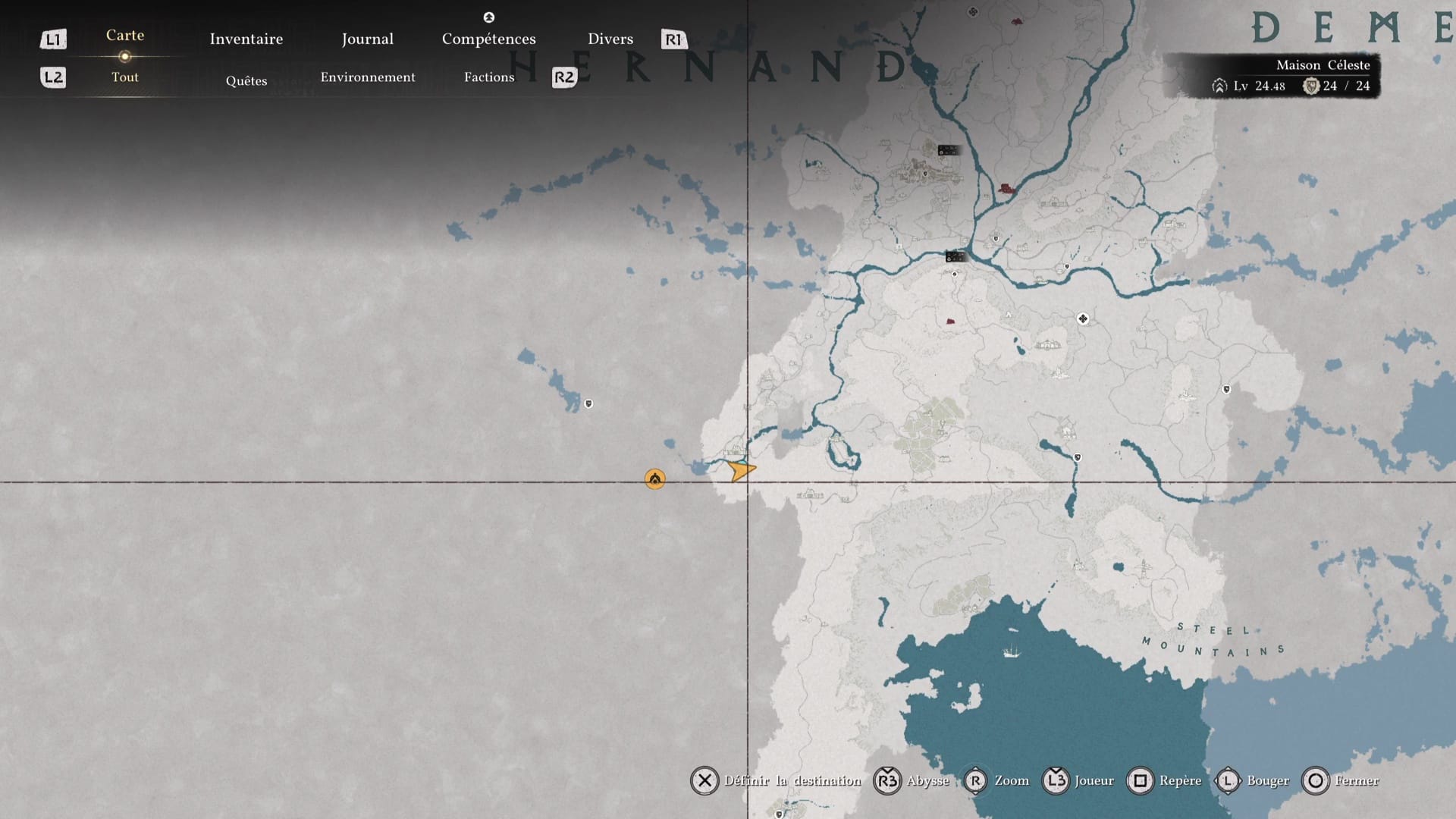Switch to the Journal tab

(367, 39)
